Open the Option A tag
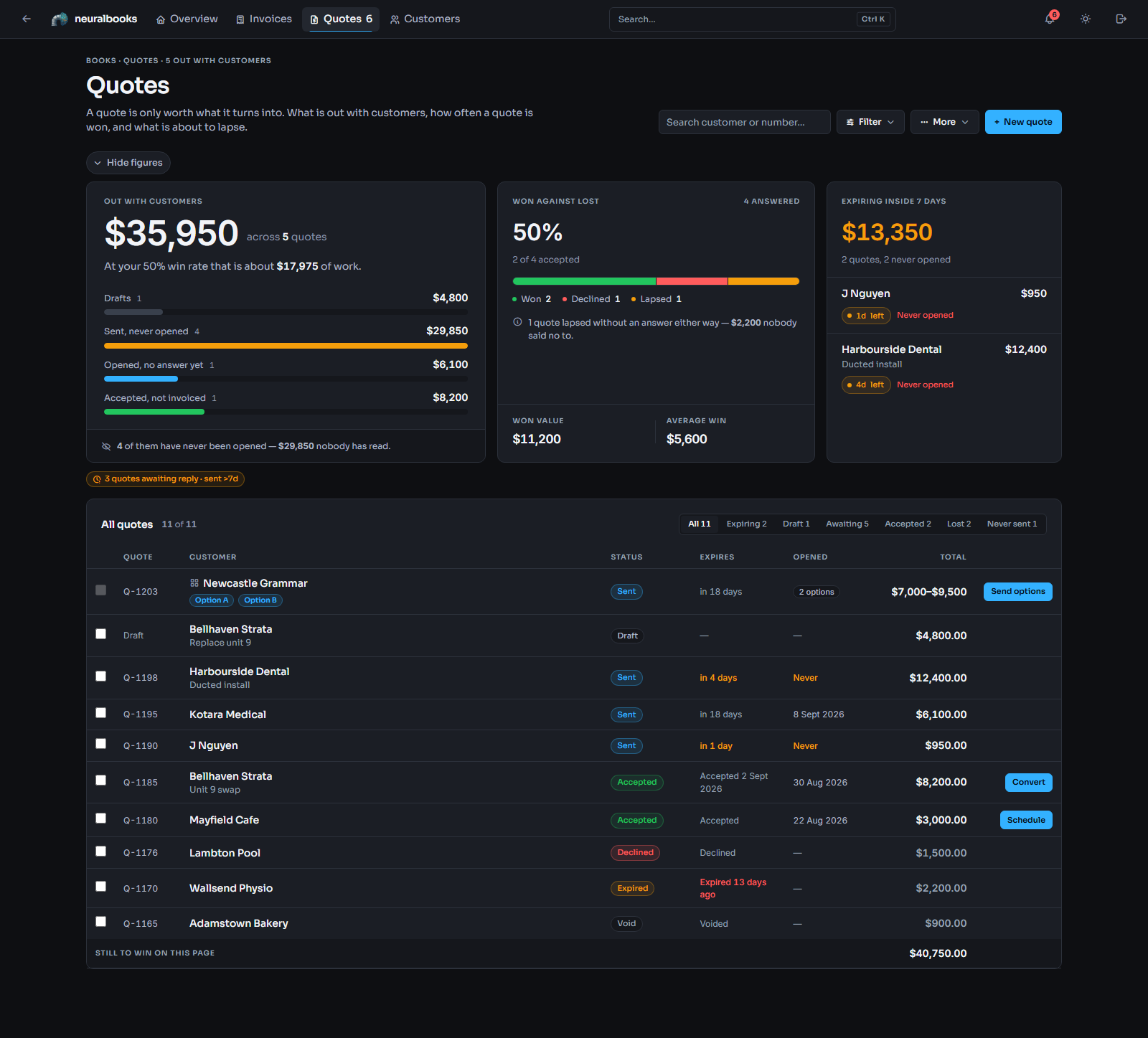The height and width of the screenshot is (1038, 1148). pos(212,600)
